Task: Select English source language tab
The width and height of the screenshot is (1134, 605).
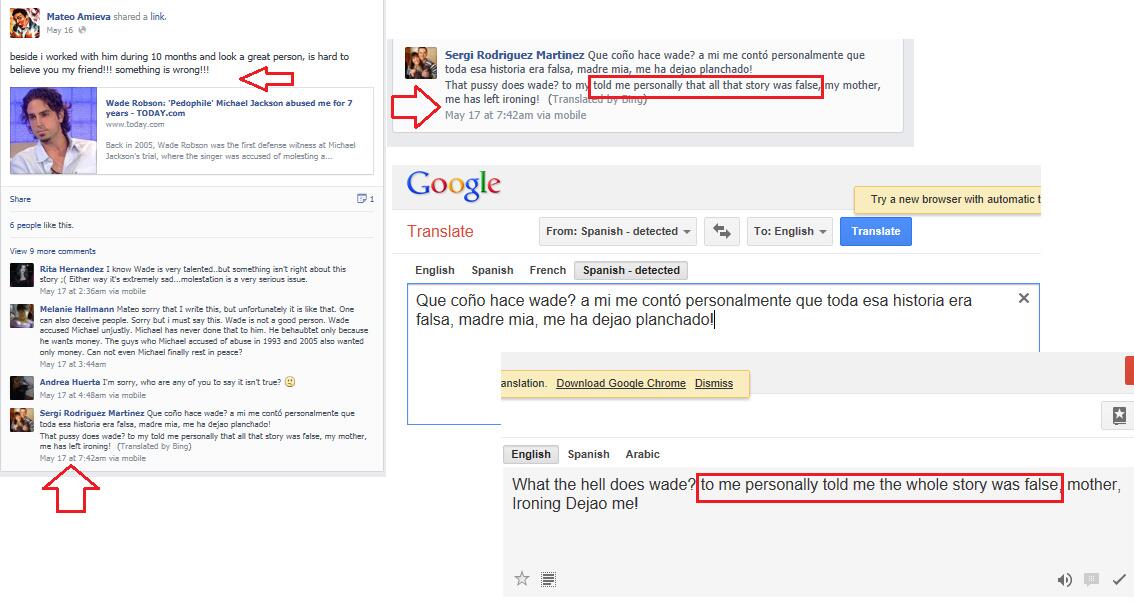Action: point(435,270)
